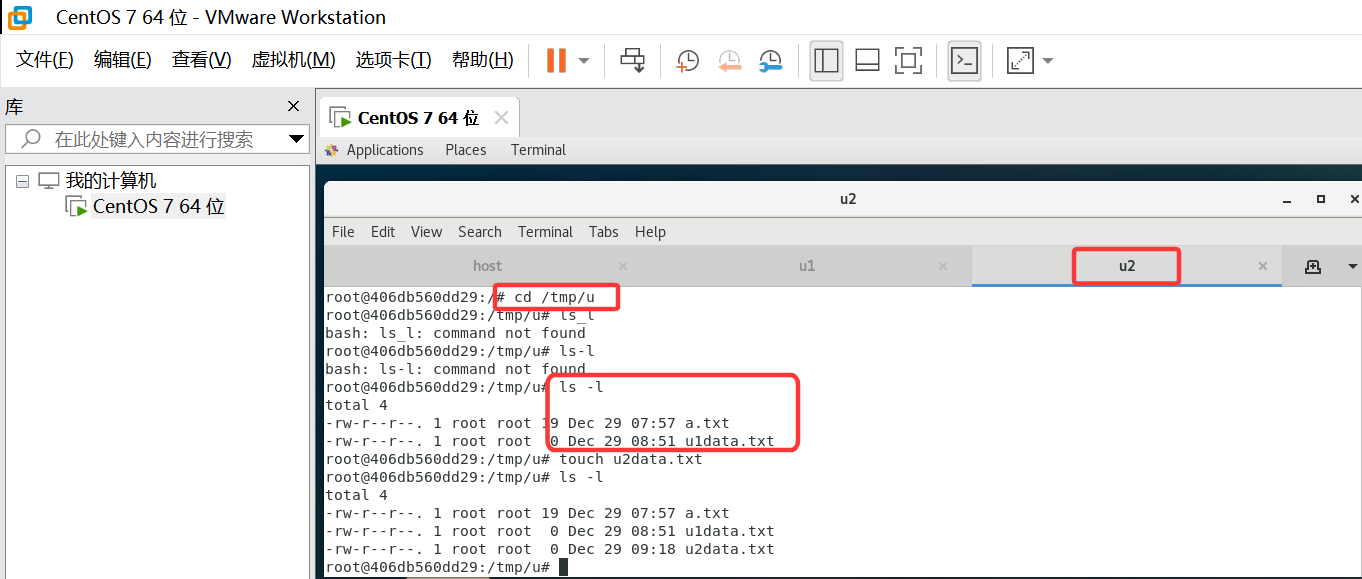Toggle the console view icon
Screen dimensions: 1362x579
pos(964,60)
